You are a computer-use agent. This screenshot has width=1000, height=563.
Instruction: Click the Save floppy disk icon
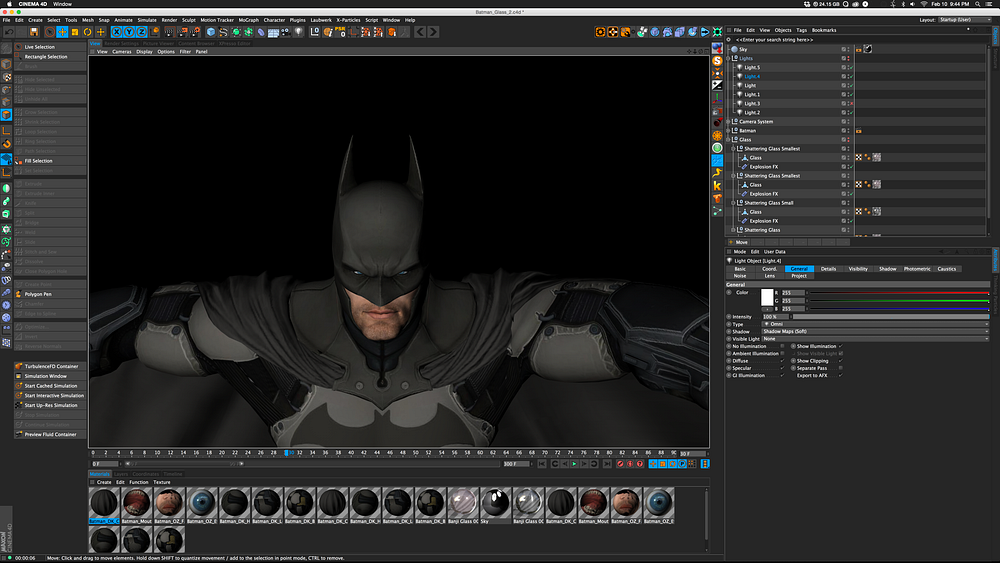tap(34, 32)
